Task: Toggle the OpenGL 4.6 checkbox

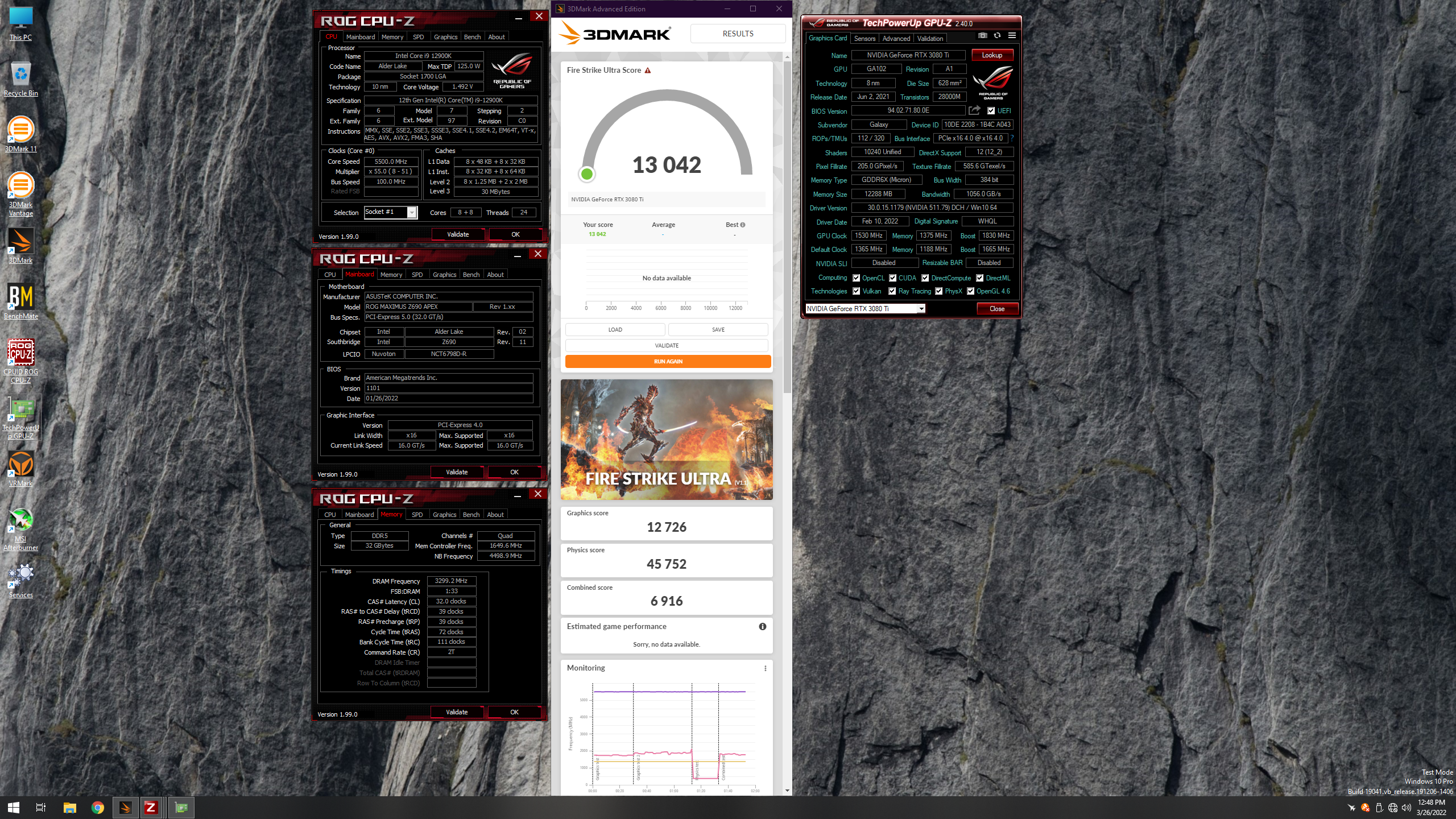Action: tap(971, 291)
